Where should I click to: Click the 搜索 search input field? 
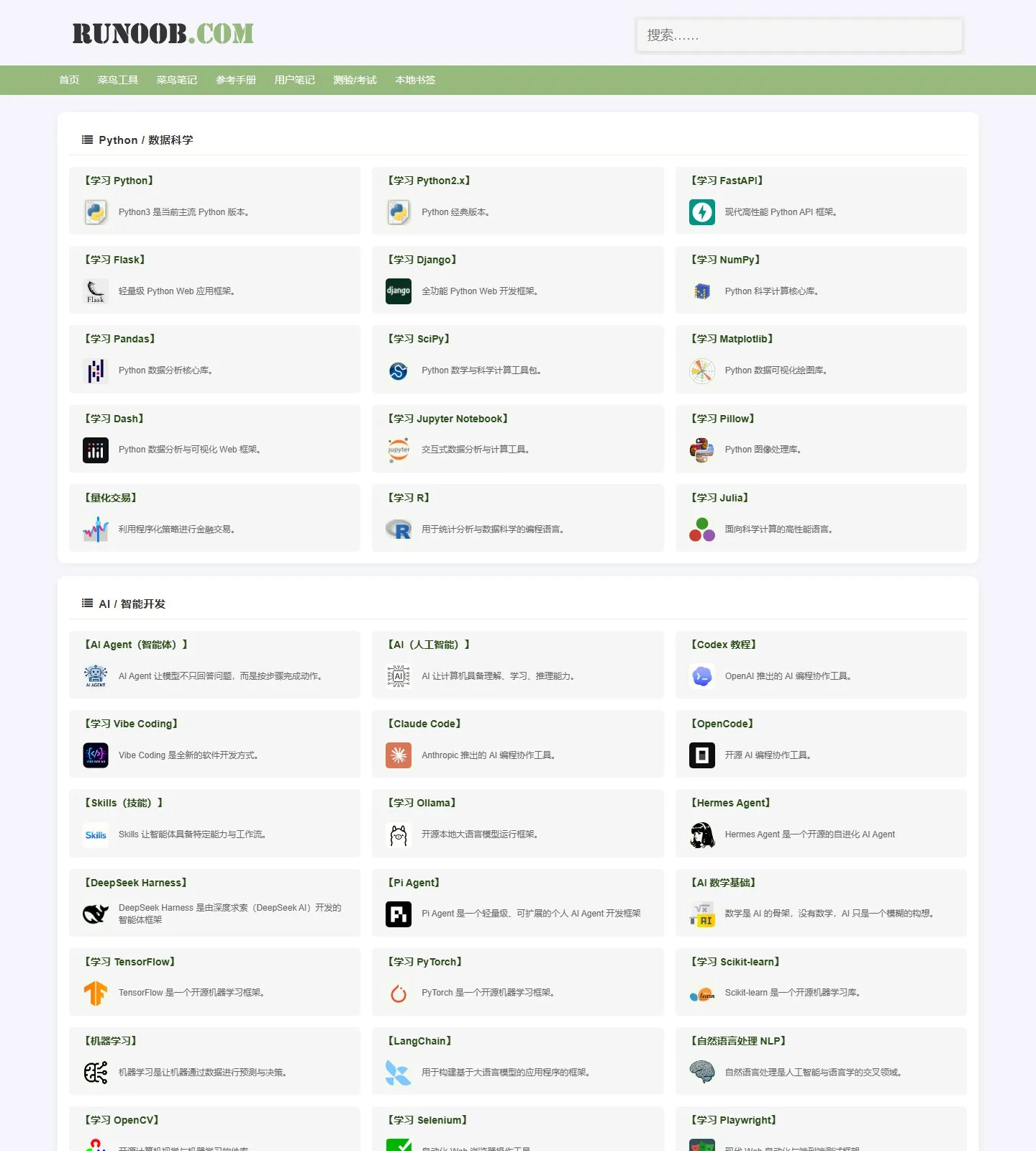(799, 35)
